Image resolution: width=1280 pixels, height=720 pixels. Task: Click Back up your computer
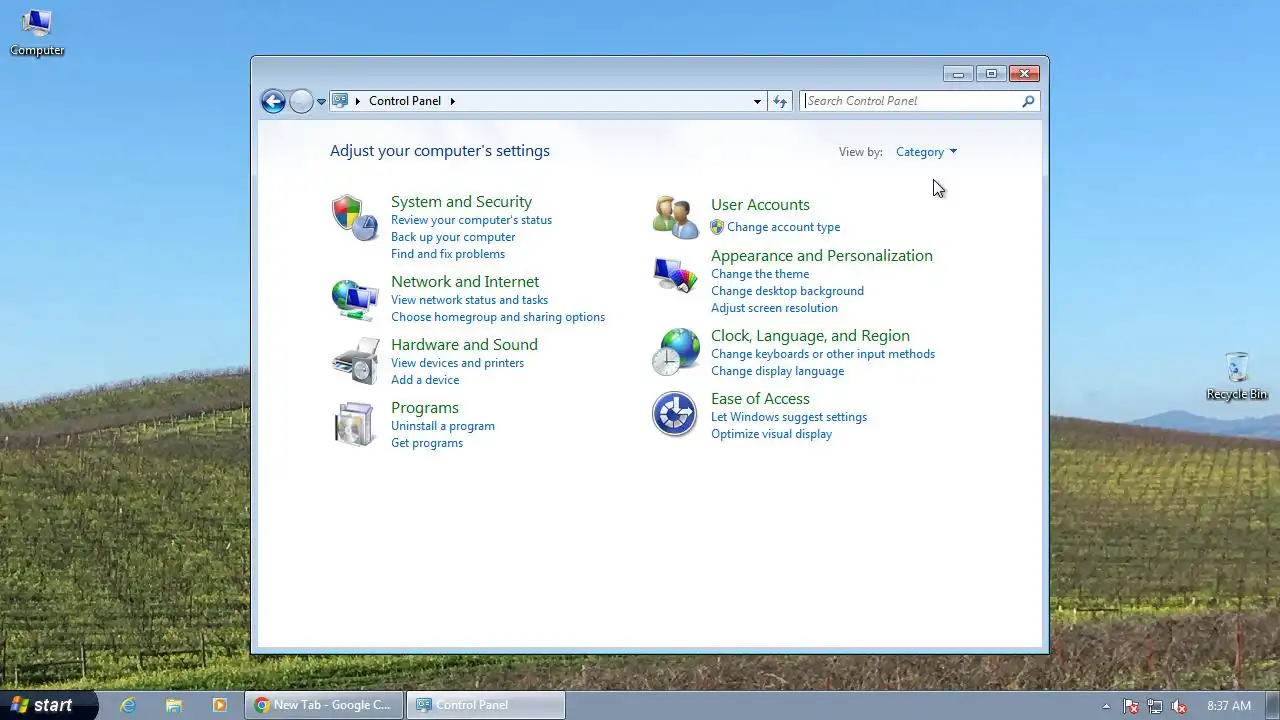453,237
